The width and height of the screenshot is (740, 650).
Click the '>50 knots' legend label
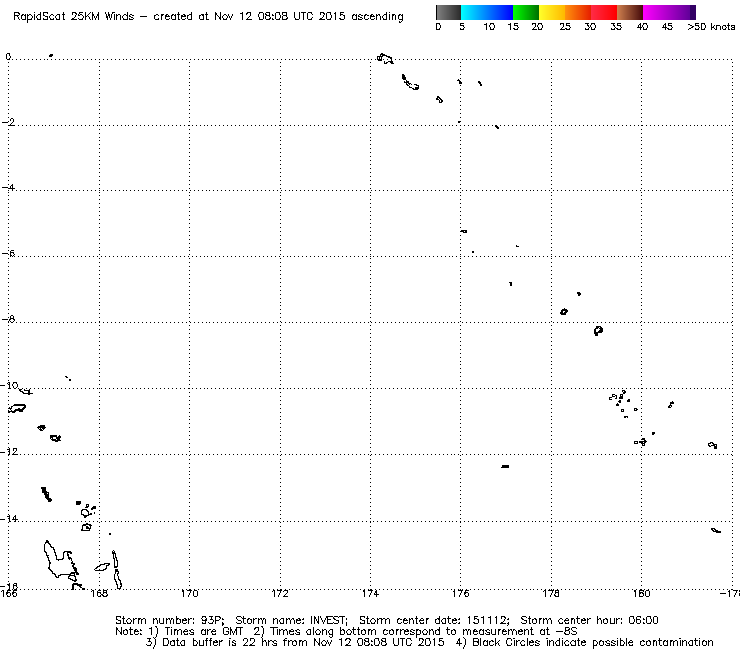(711, 27)
